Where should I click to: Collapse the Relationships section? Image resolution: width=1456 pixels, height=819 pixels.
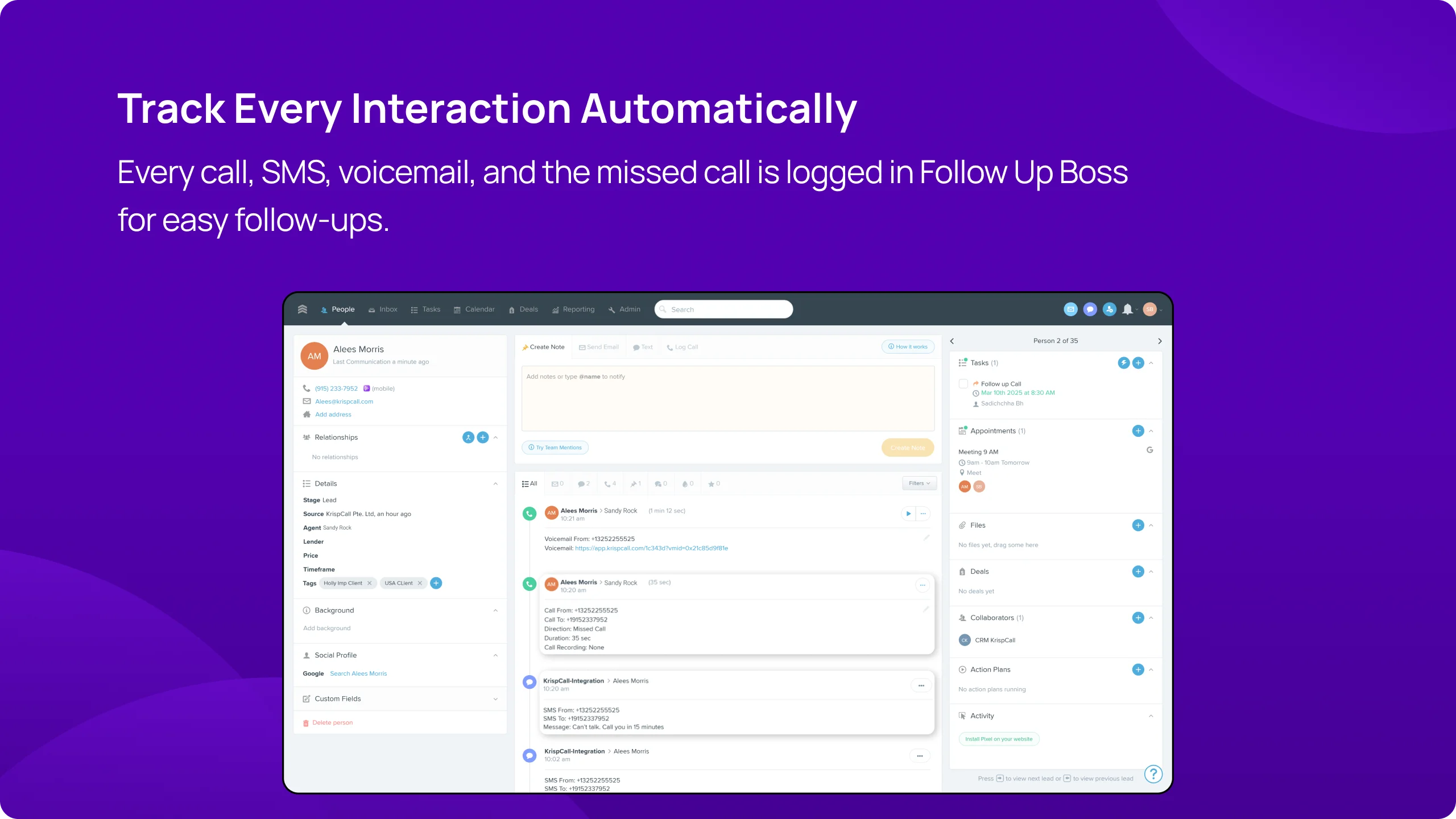tap(495, 437)
